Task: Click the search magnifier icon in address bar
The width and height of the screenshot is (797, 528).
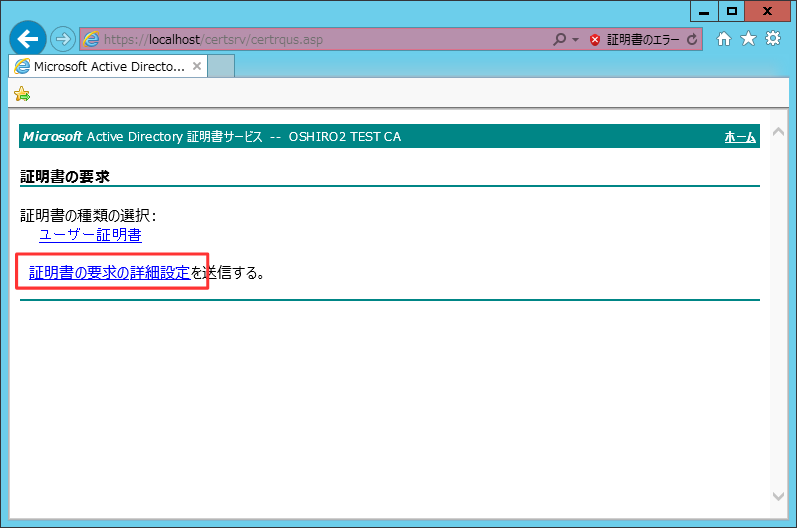Action: 559,39
